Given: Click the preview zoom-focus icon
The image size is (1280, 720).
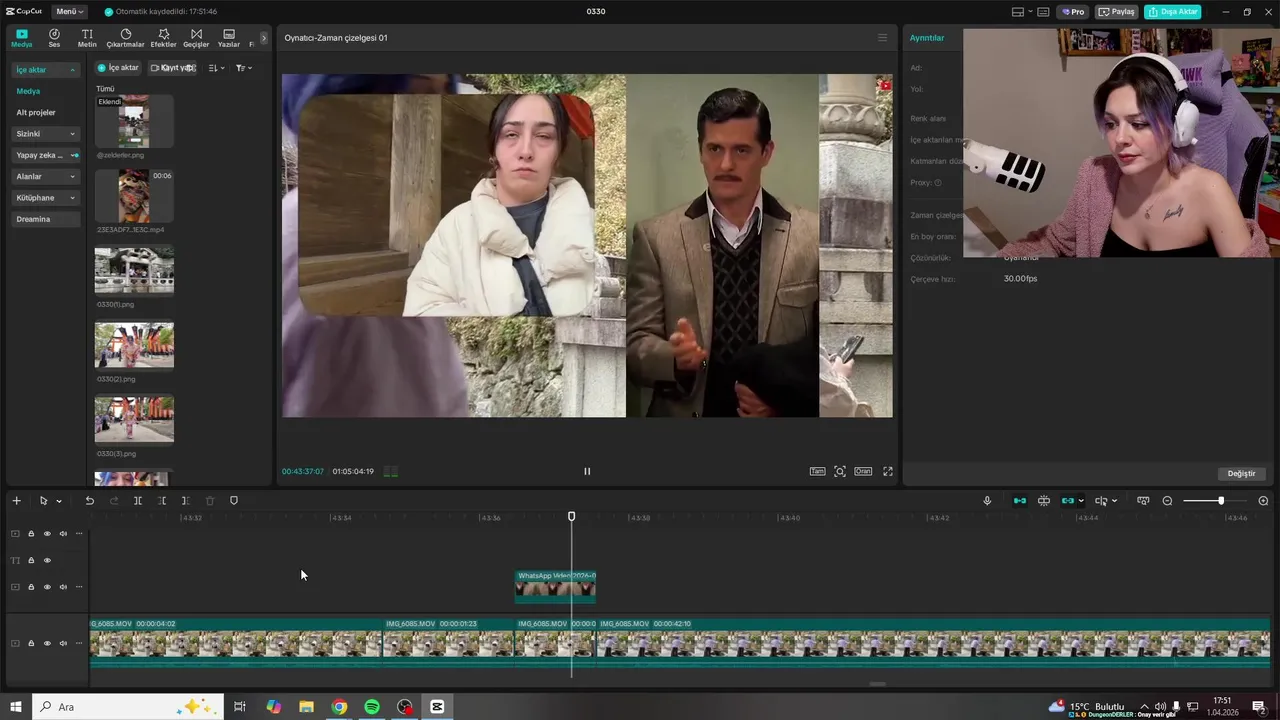Looking at the screenshot, I should [x=840, y=471].
